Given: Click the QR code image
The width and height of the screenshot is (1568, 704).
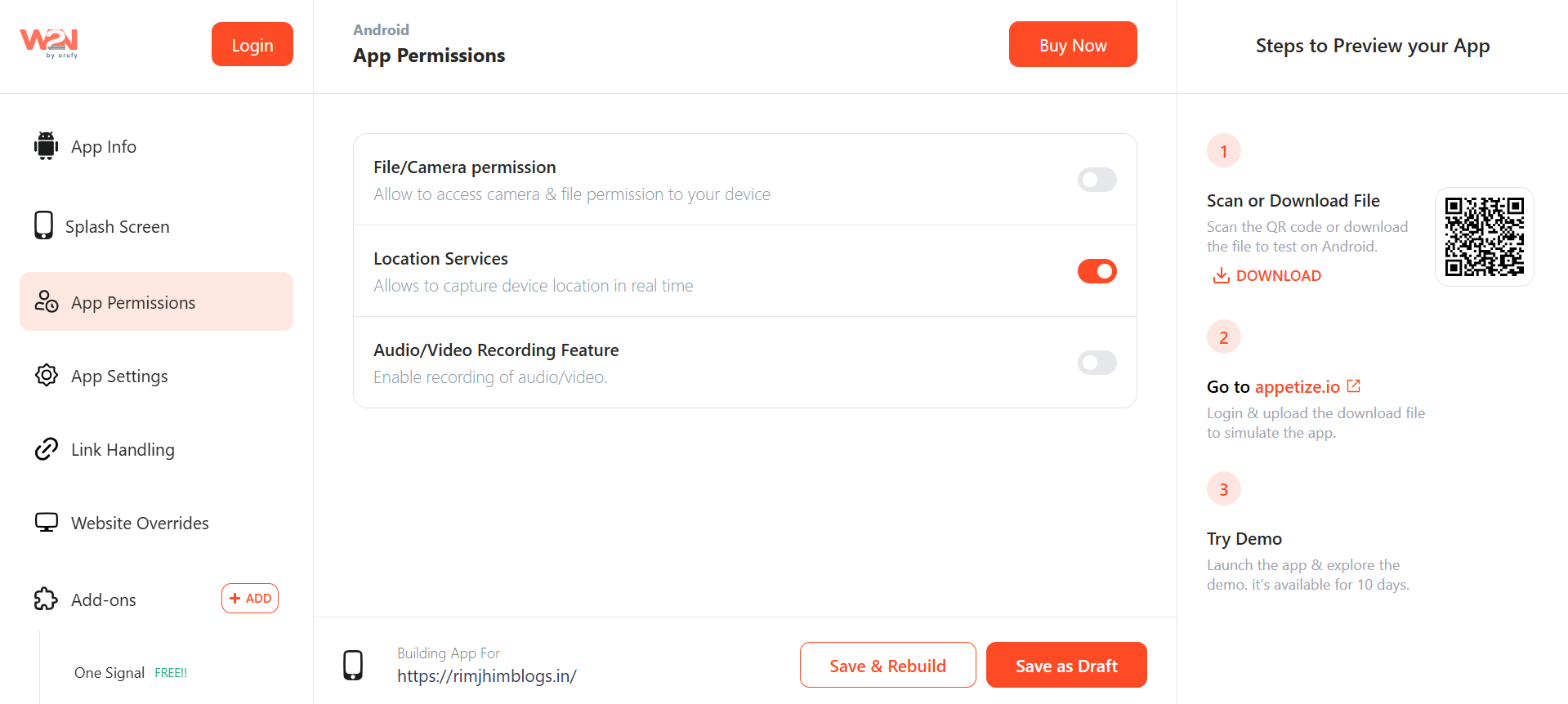Looking at the screenshot, I should point(1484,237).
